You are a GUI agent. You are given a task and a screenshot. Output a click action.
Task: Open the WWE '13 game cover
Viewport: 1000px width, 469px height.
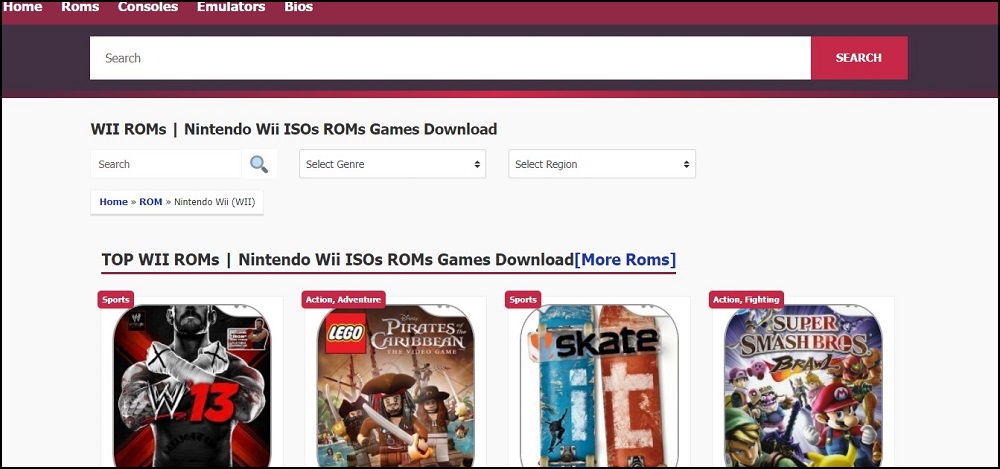coord(192,386)
